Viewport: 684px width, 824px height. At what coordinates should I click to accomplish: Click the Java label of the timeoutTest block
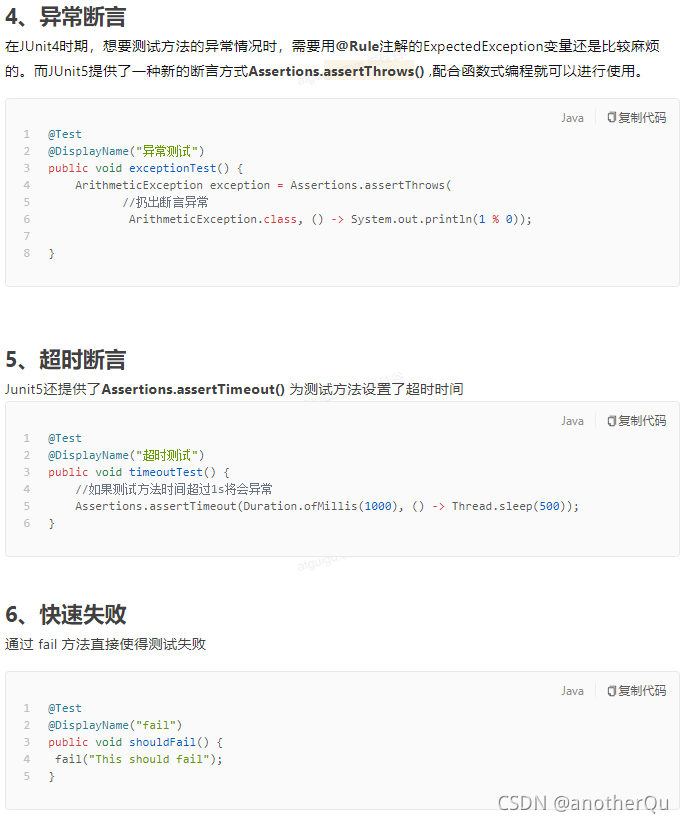[572, 421]
